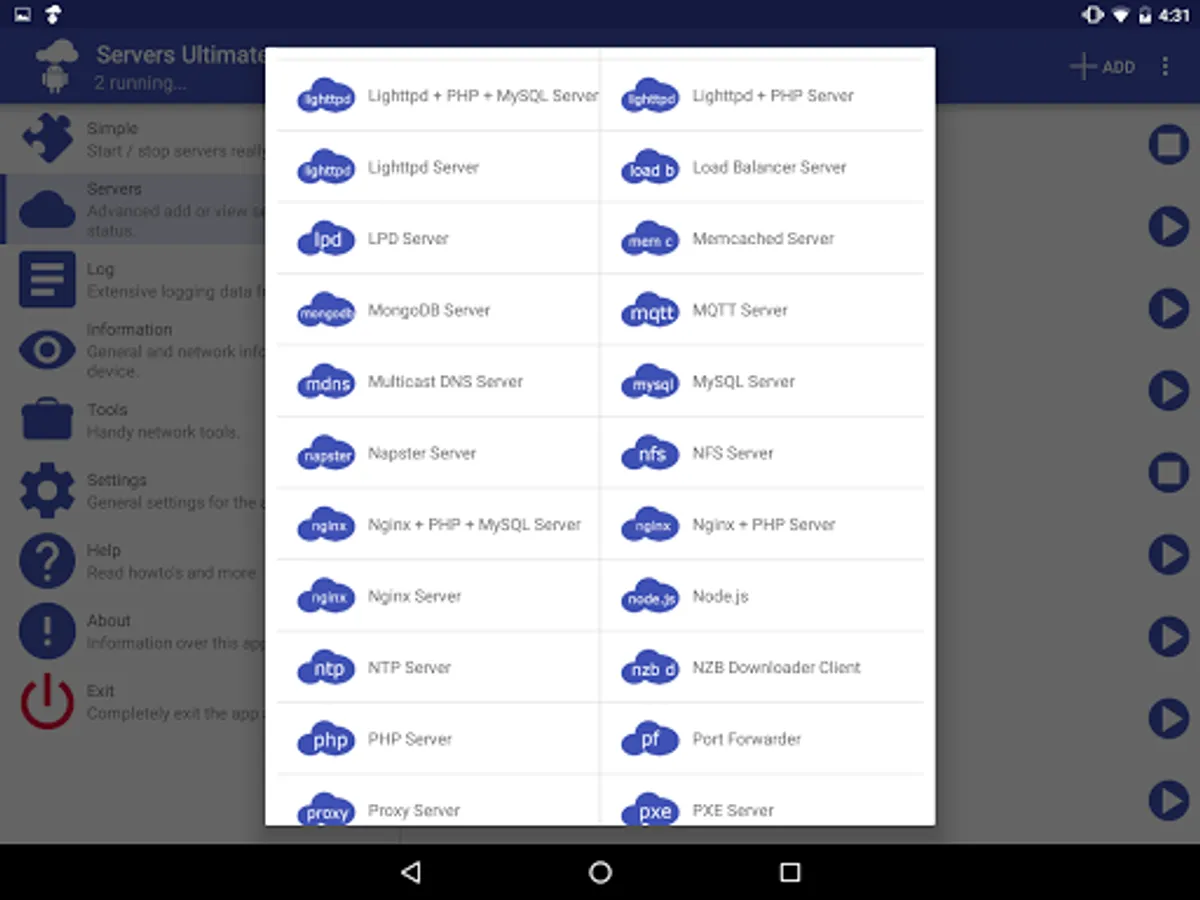Open the three-dot overflow menu
This screenshot has height=900, width=1200.
(1165, 67)
